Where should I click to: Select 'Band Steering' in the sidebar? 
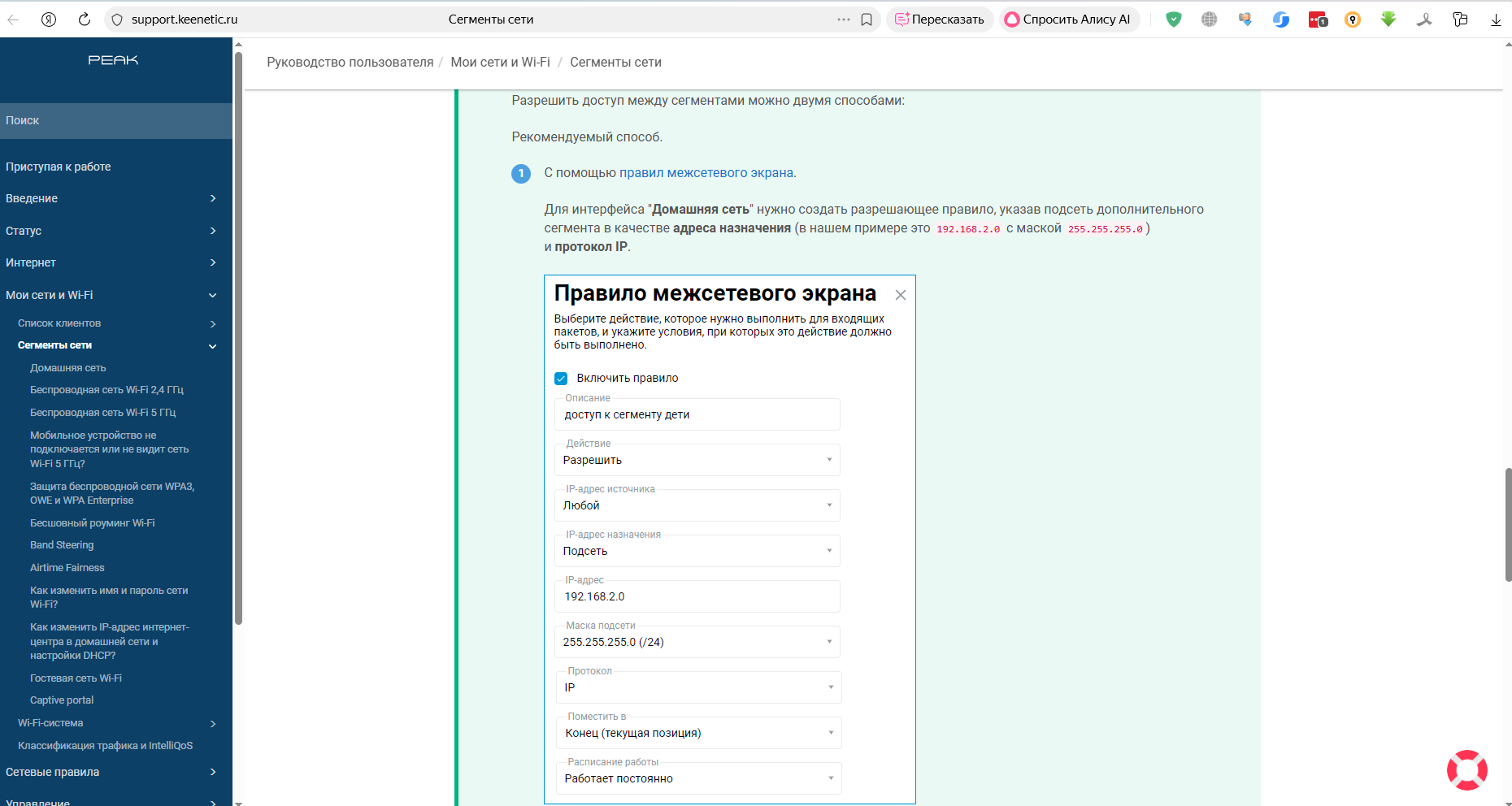tap(62, 545)
